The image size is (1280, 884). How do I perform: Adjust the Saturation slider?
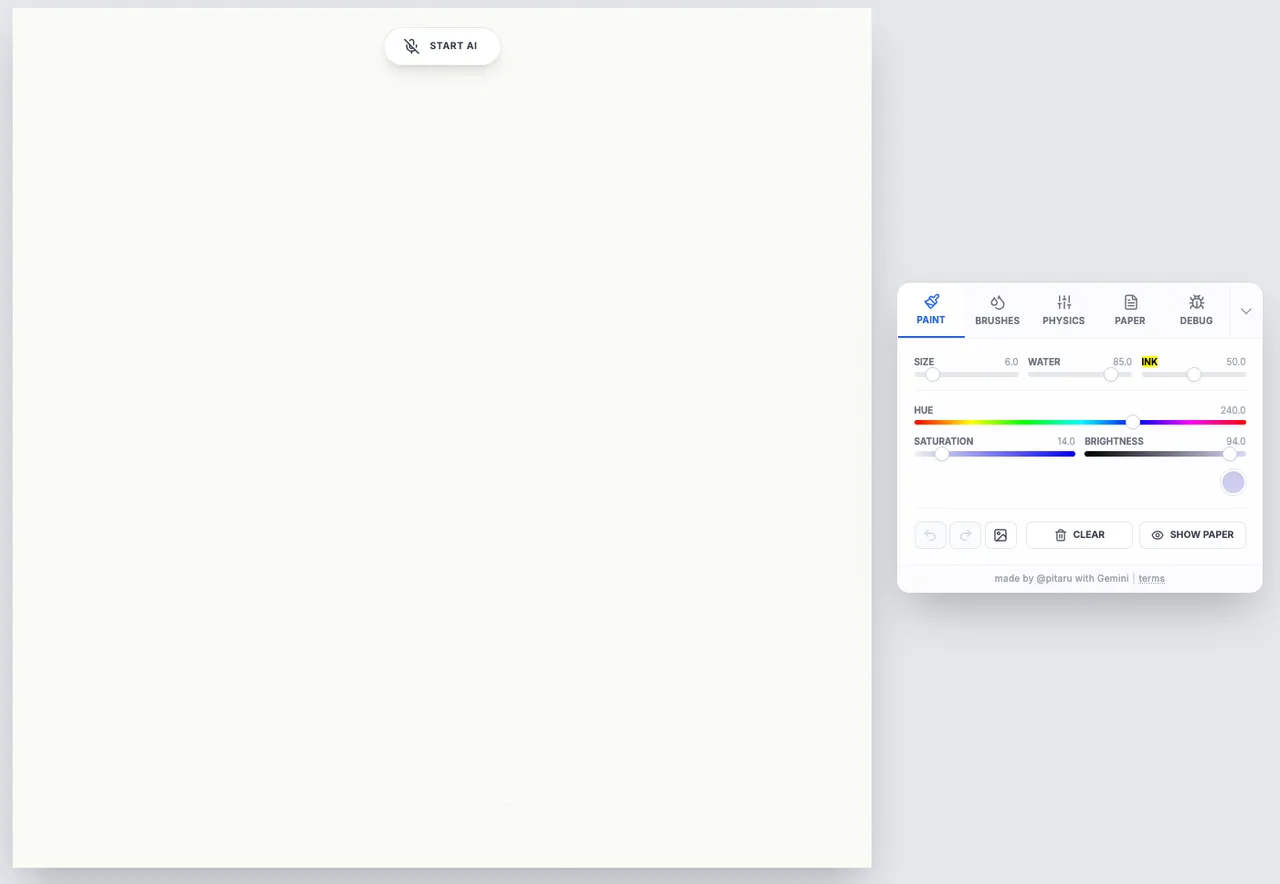tap(994, 454)
